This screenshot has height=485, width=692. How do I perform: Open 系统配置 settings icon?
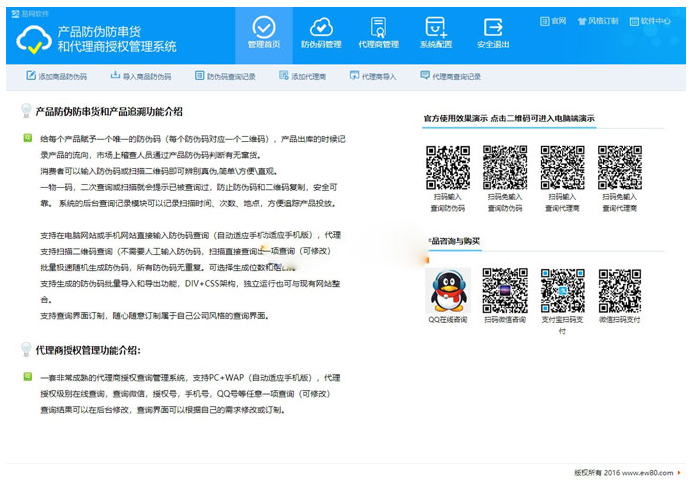[436, 32]
